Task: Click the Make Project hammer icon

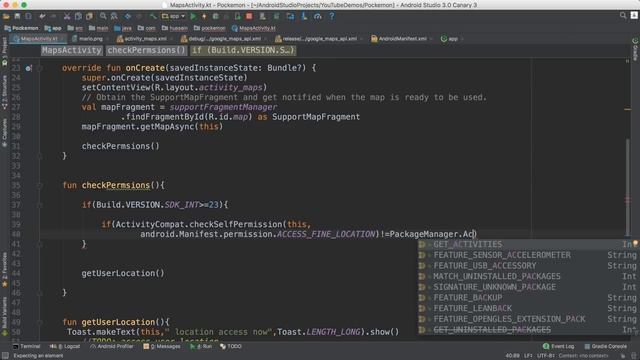Action: [x=153, y=16]
